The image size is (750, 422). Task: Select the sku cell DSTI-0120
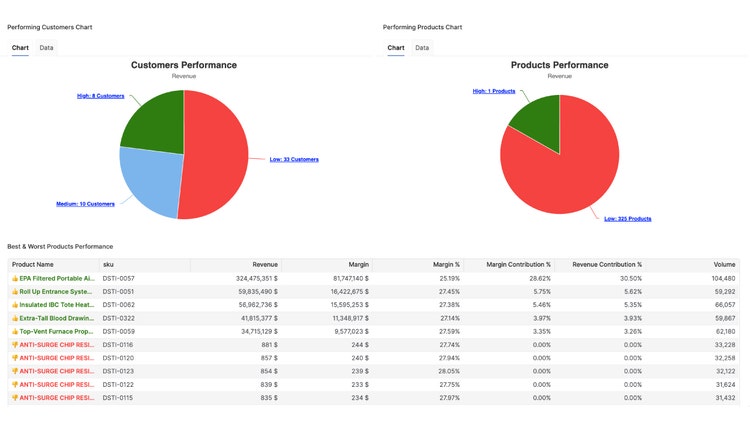[118, 358]
